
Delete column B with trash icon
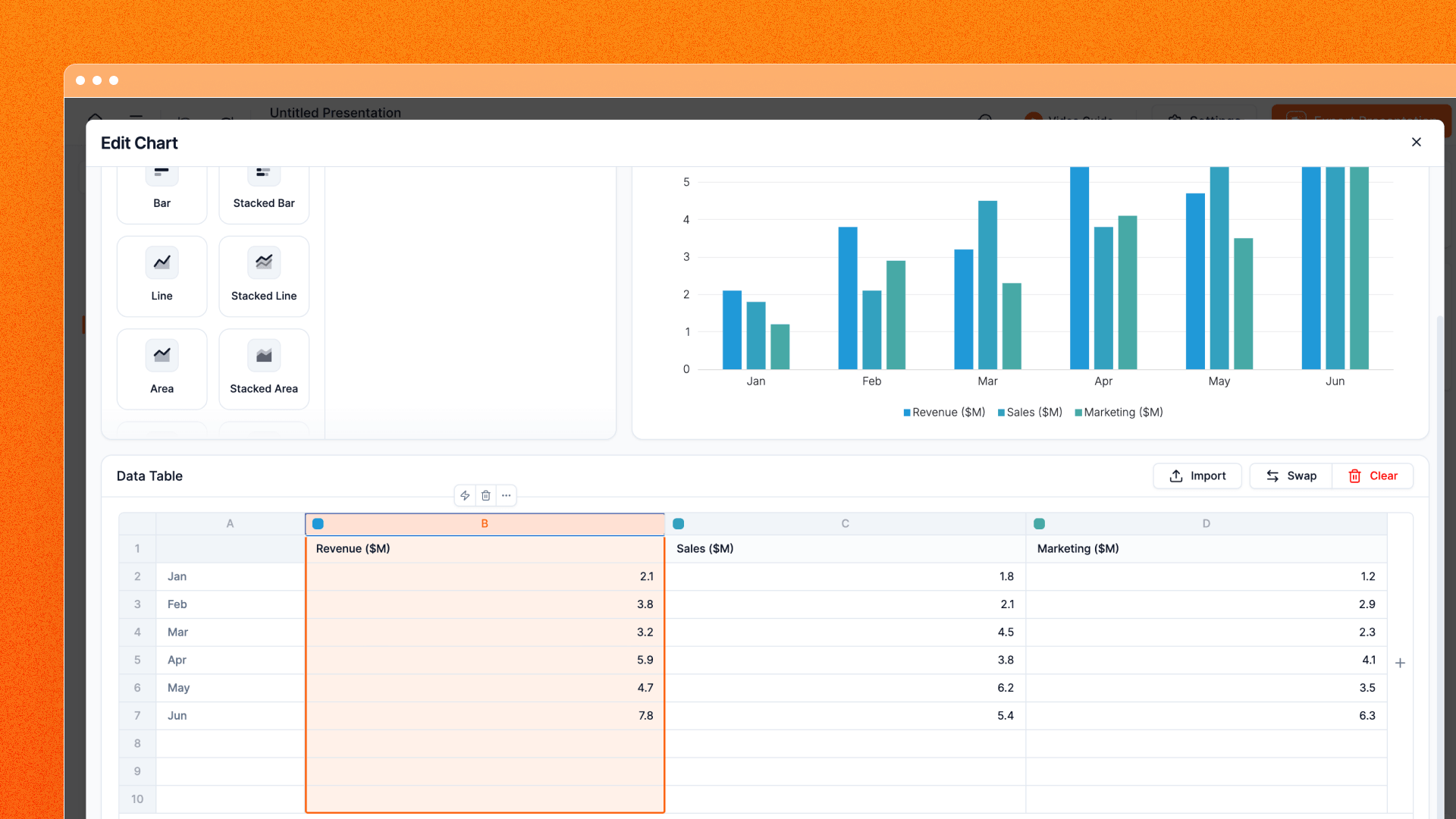tap(486, 495)
